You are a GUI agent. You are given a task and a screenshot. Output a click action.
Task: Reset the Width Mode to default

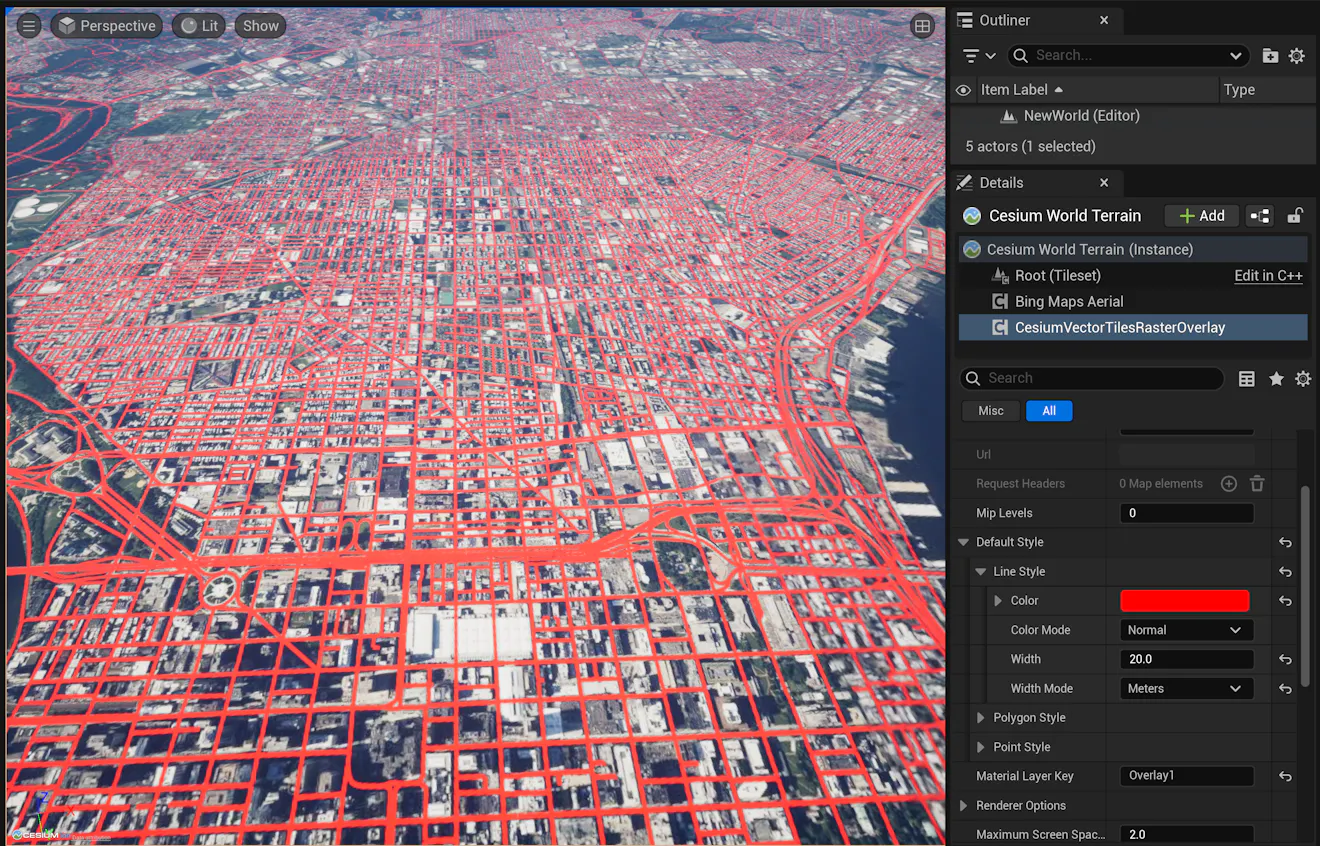[x=1285, y=689]
